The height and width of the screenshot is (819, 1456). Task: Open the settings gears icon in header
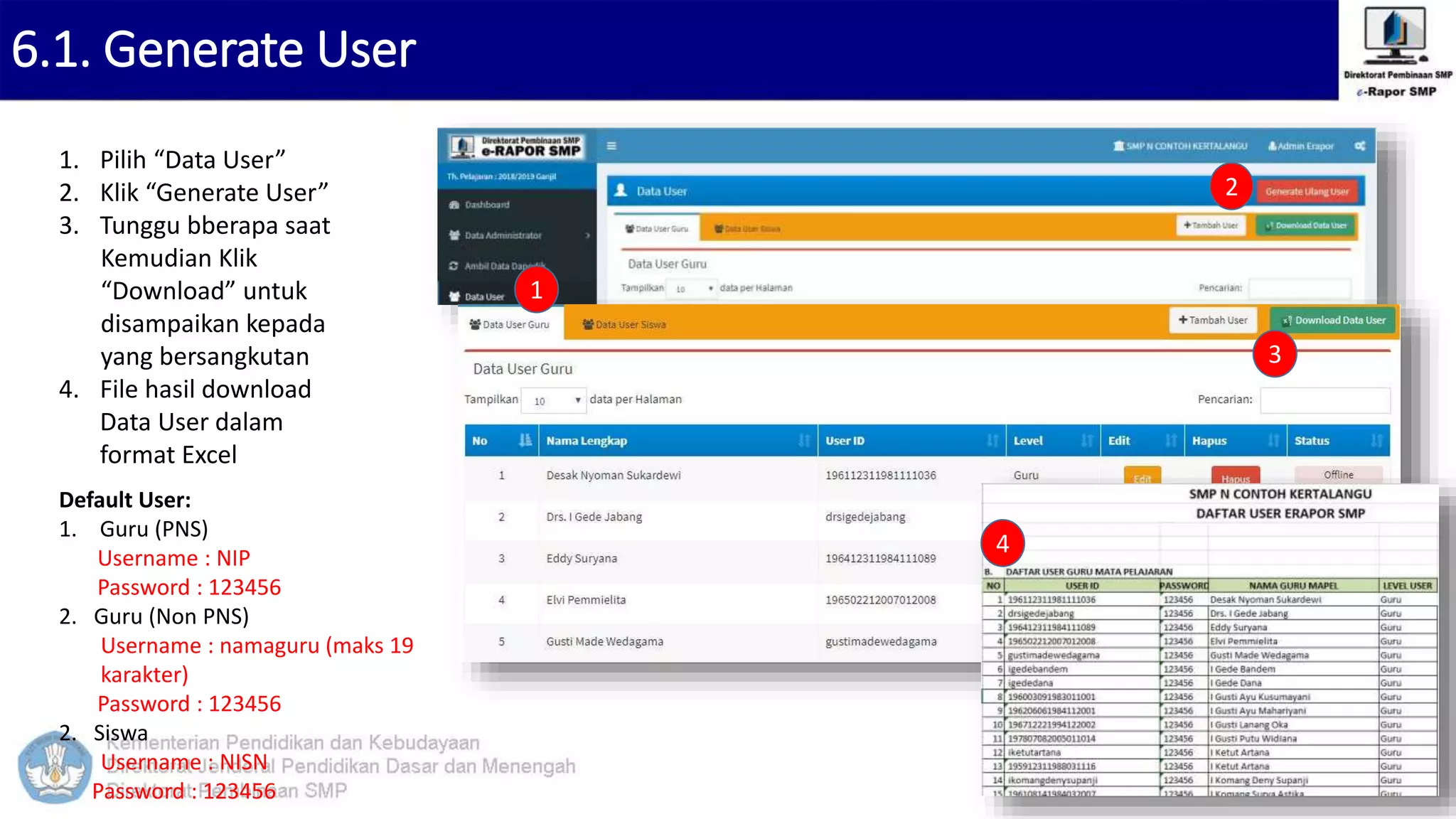click(1359, 146)
